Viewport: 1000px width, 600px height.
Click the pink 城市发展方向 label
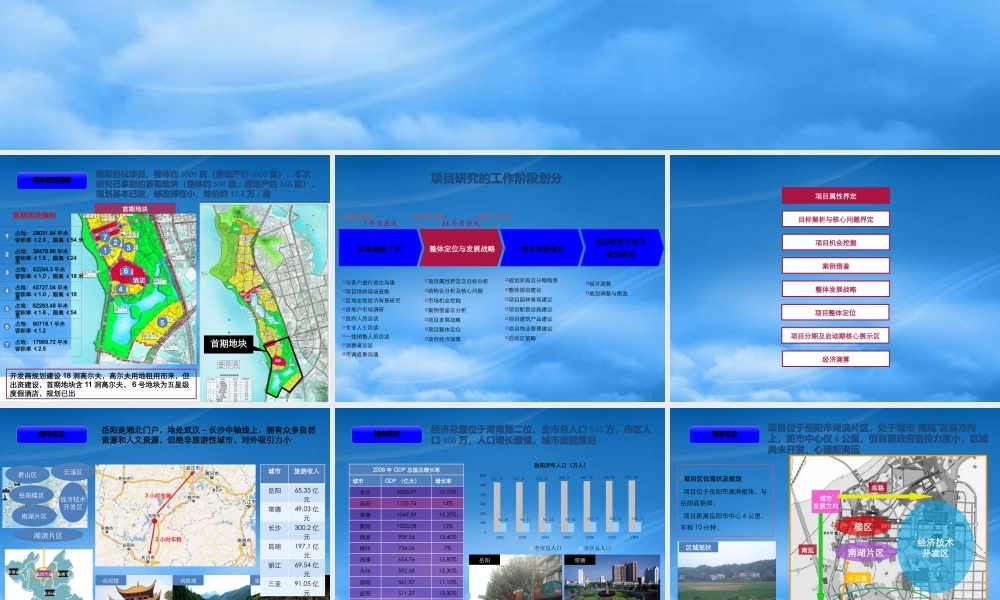point(825,502)
